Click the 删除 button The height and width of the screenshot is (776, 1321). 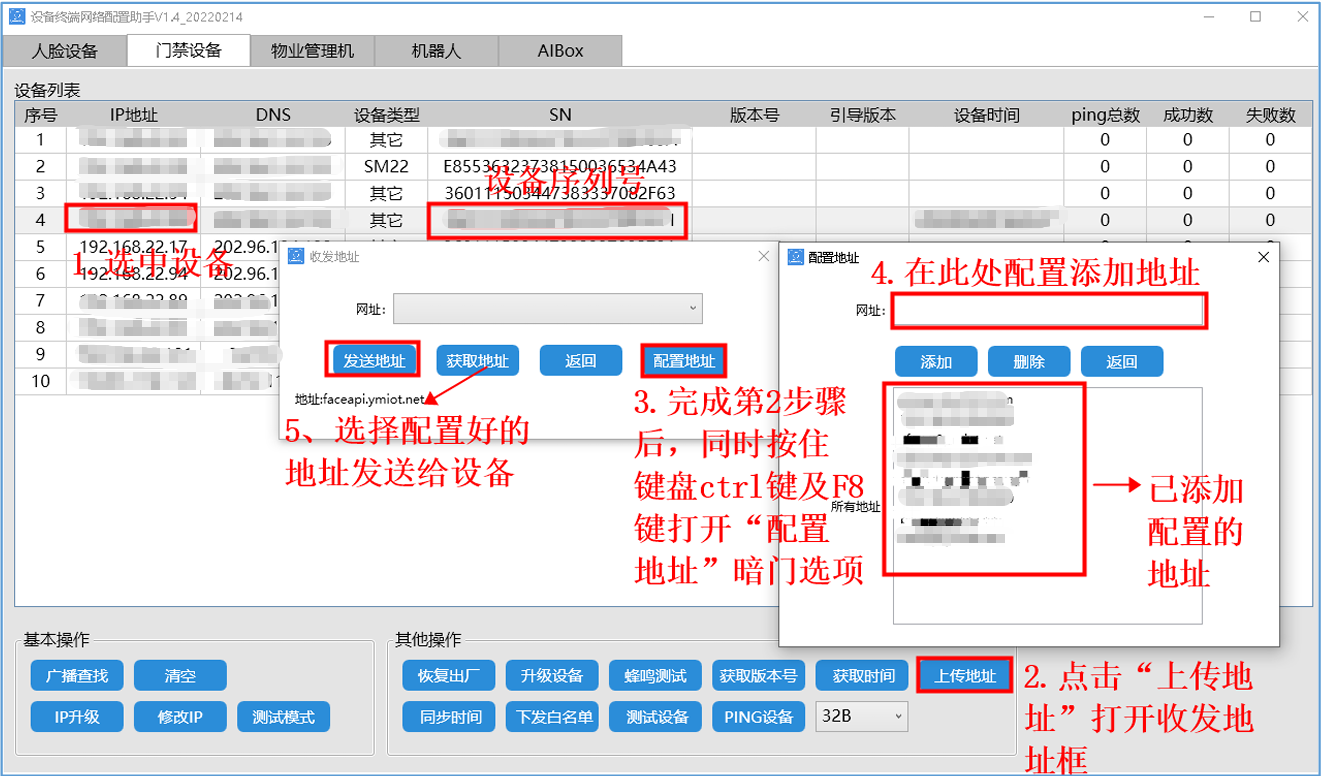point(1029,362)
